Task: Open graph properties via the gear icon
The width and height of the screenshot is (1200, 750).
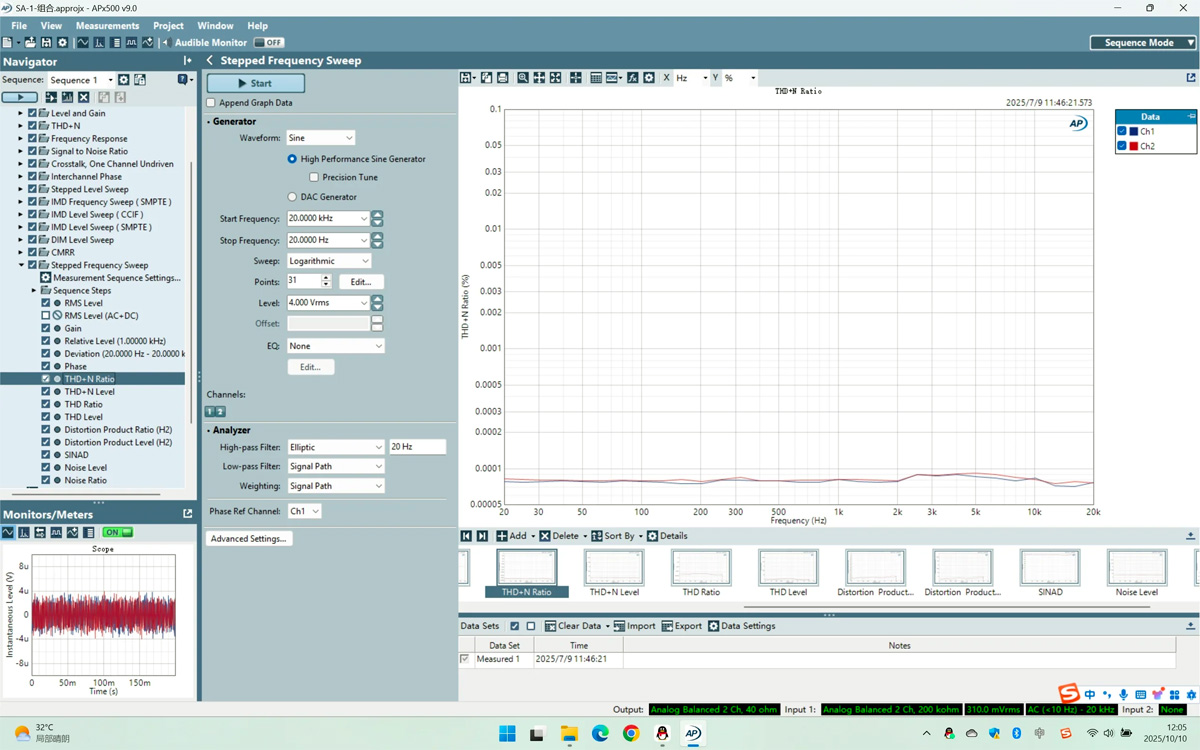Action: click(x=648, y=77)
